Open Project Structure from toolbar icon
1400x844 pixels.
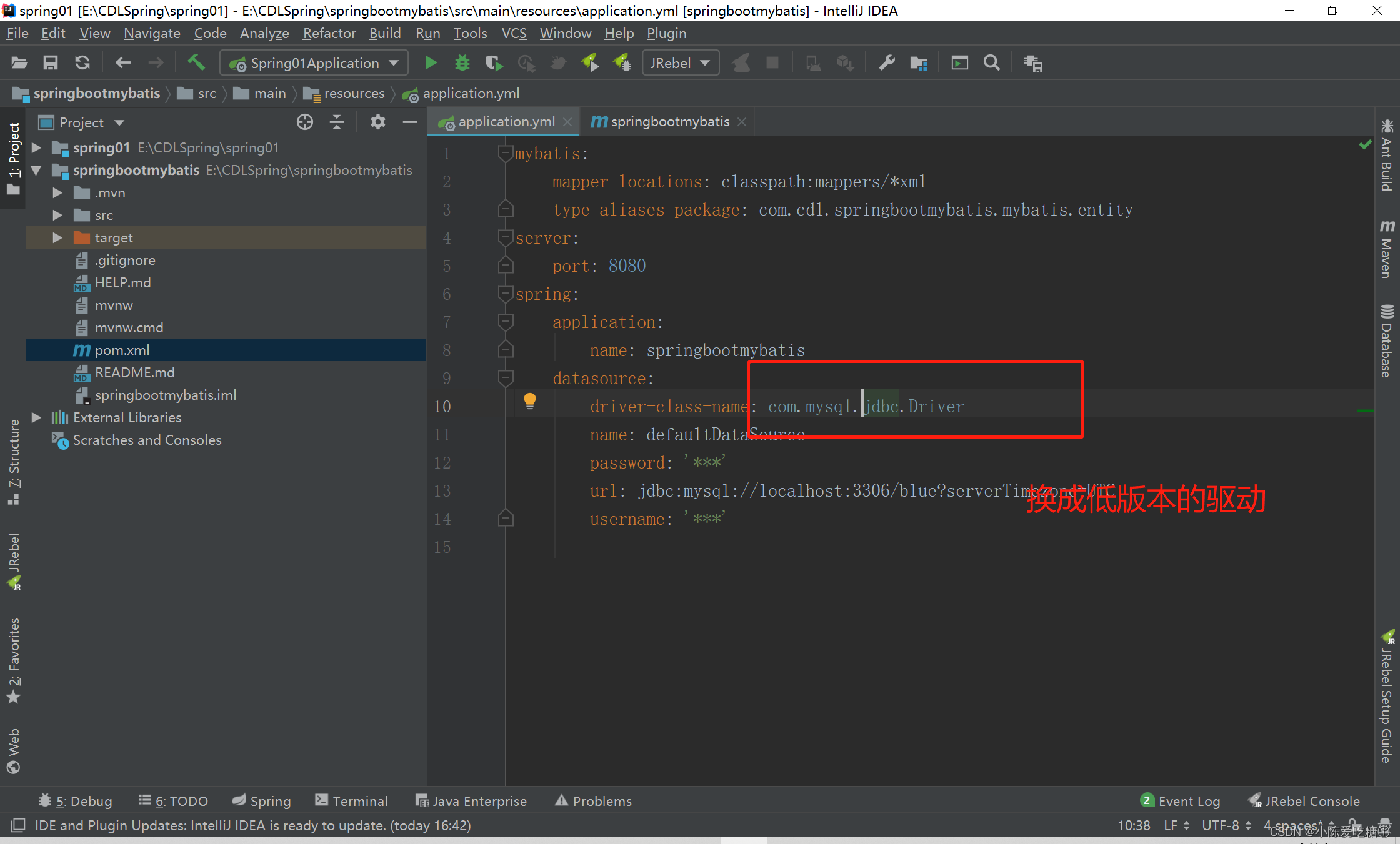click(918, 63)
